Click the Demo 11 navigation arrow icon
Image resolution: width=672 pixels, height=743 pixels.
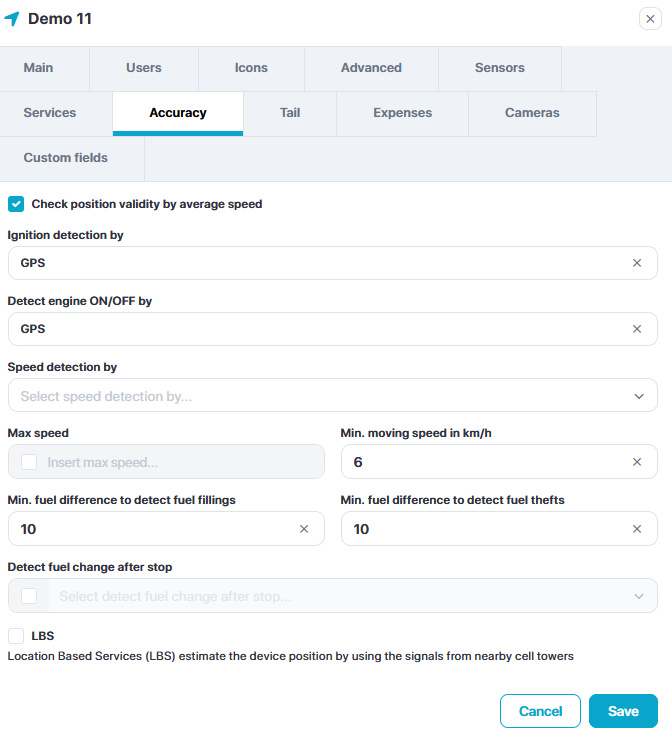tap(12, 19)
